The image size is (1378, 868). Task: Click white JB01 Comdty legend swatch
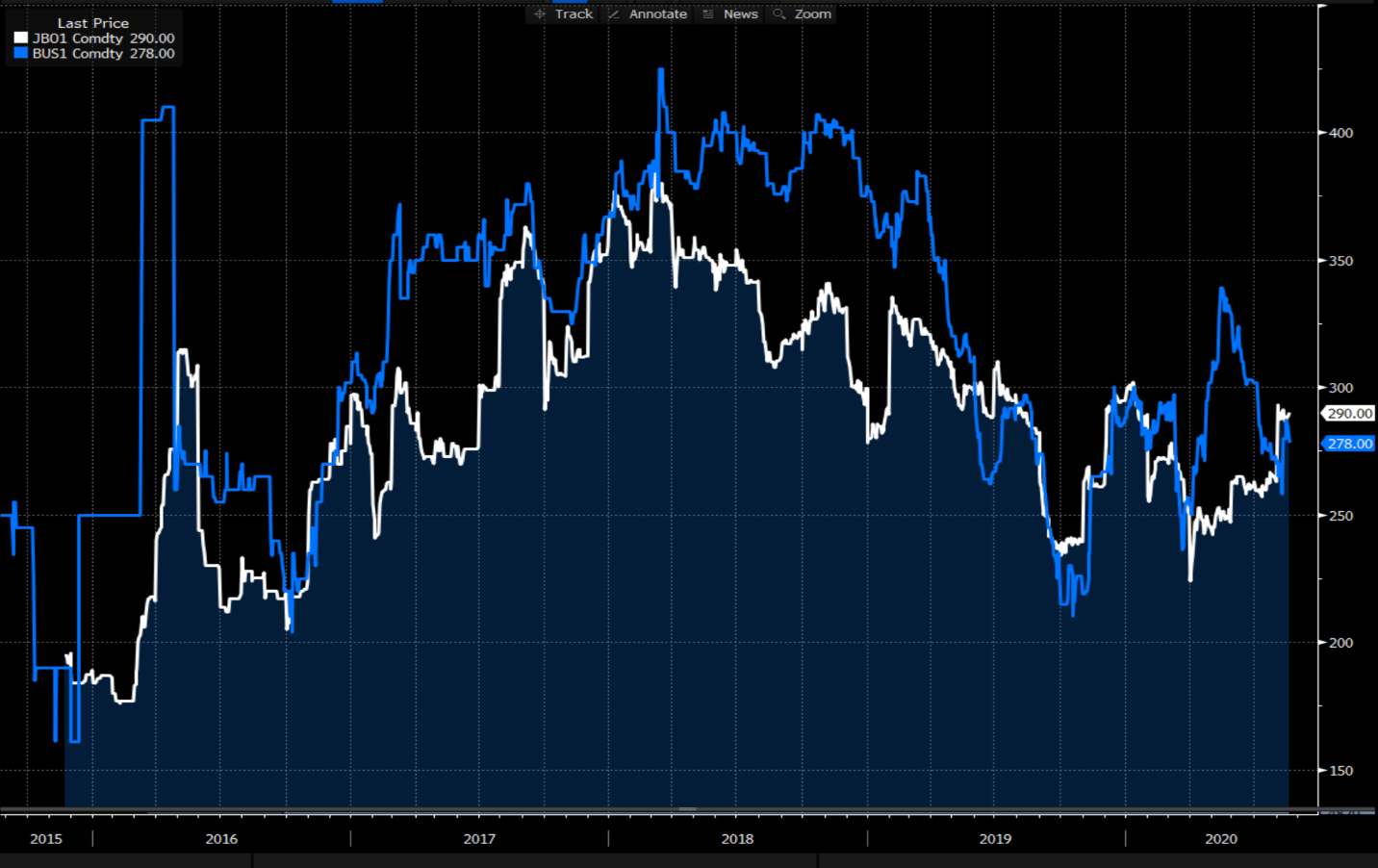click(x=21, y=38)
